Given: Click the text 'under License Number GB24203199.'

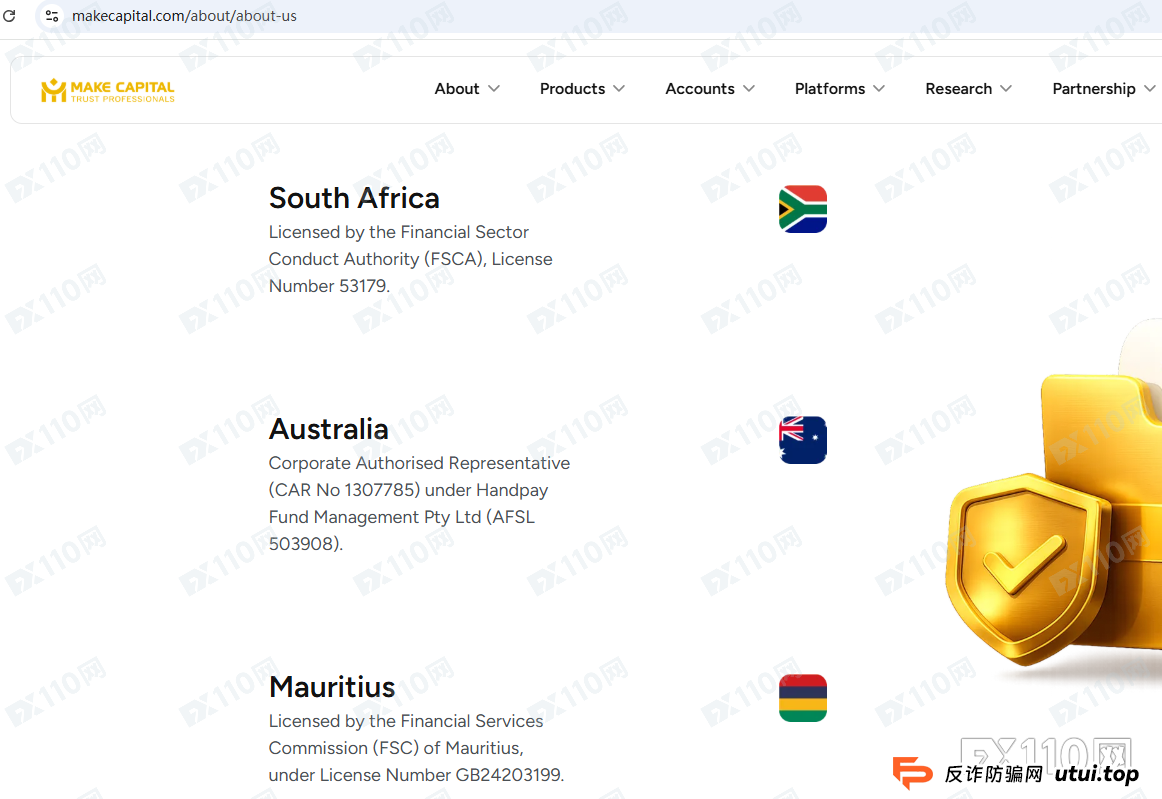Looking at the screenshot, I should [x=416, y=775].
